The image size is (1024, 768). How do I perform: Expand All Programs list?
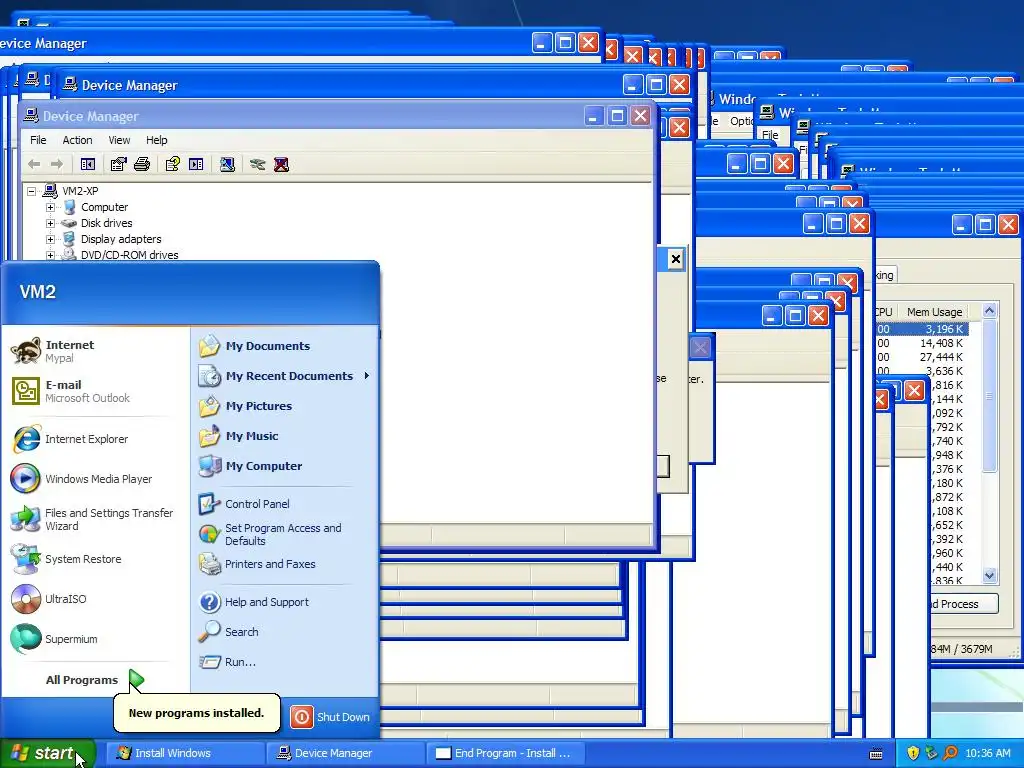tap(95, 680)
